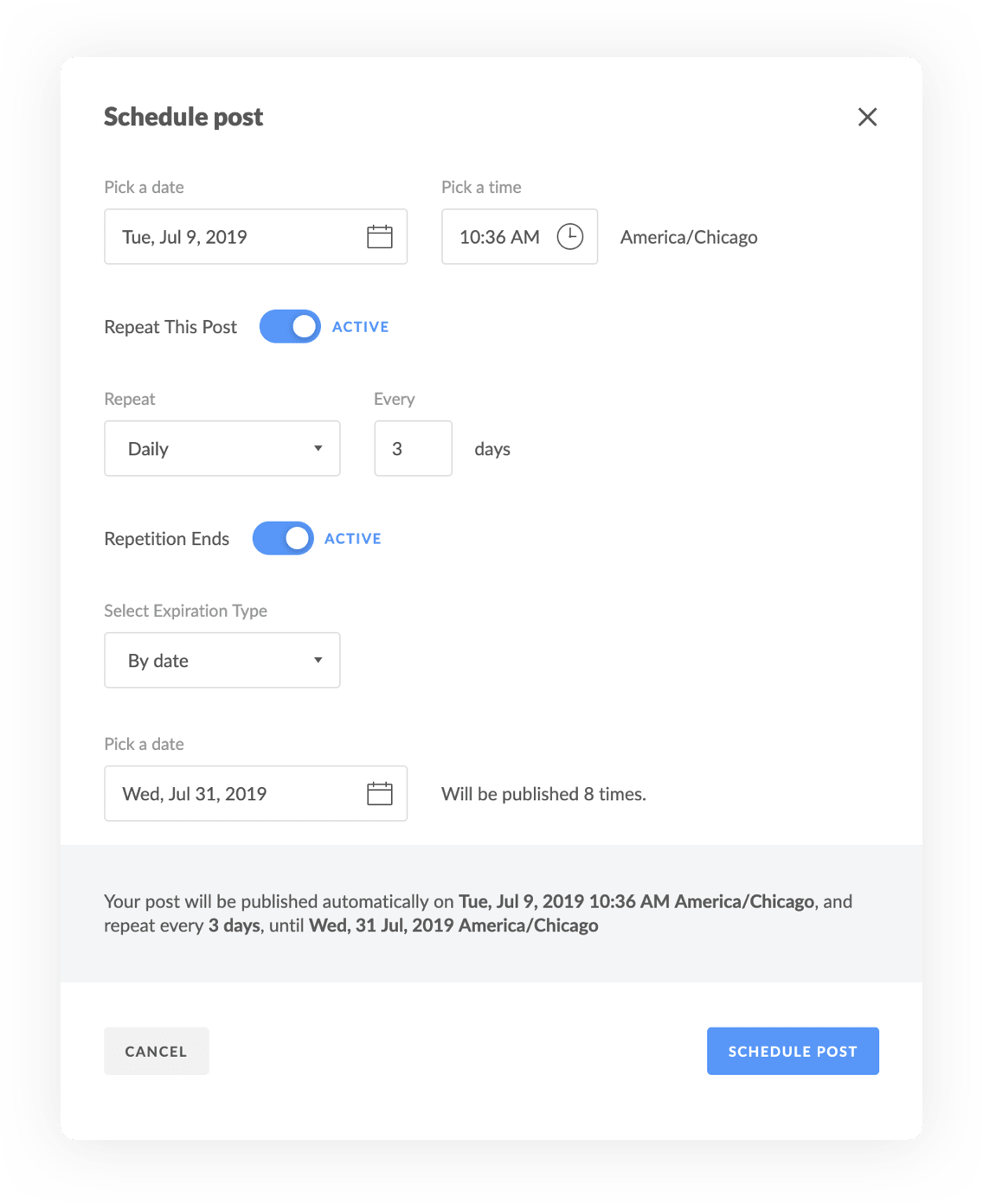Click the Repeat This Post label
Screen dimensions: 983x1204
coord(170,327)
